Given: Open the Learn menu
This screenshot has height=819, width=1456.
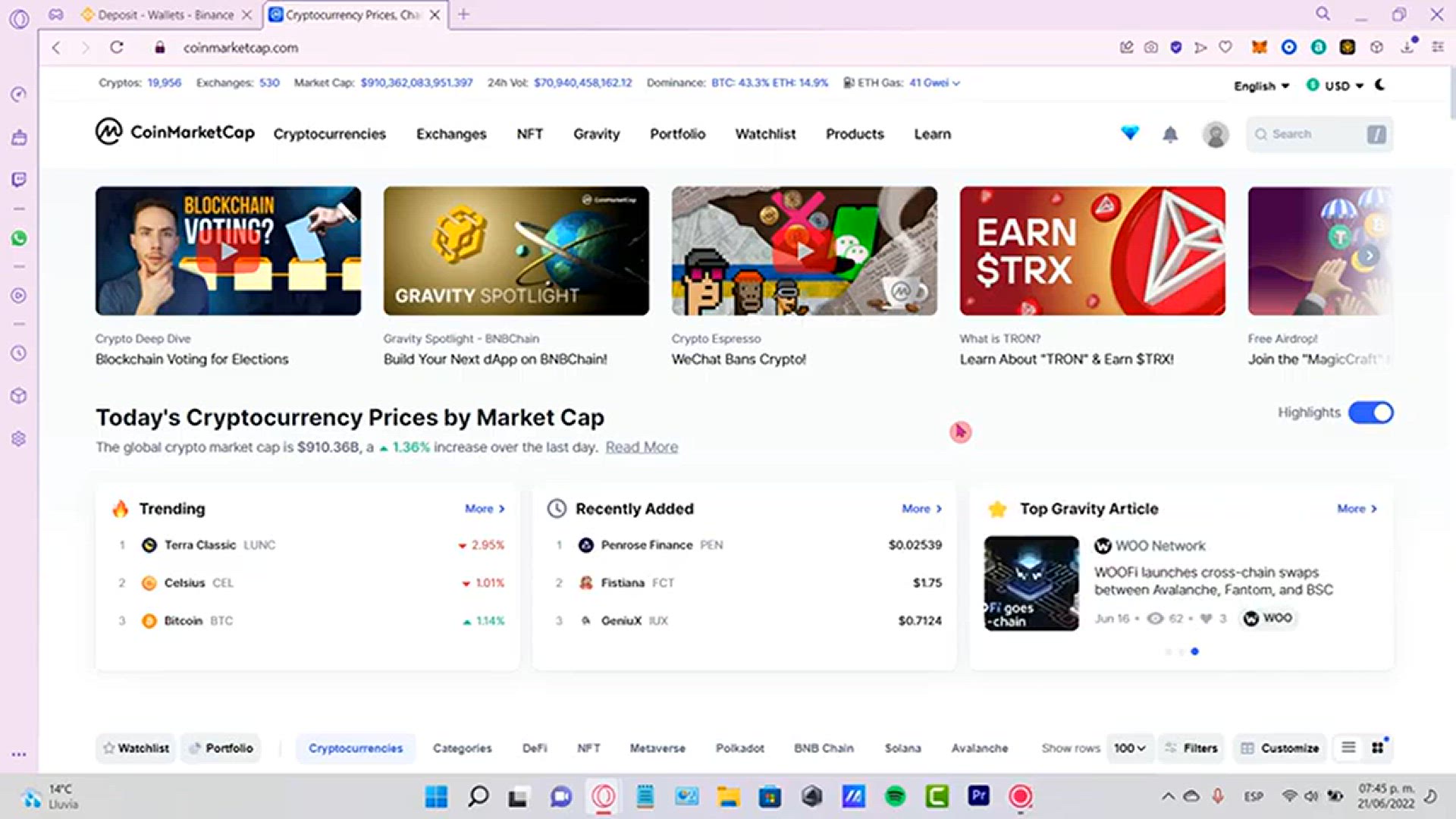Looking at the screenshot, I should click(x=932, y=134).
